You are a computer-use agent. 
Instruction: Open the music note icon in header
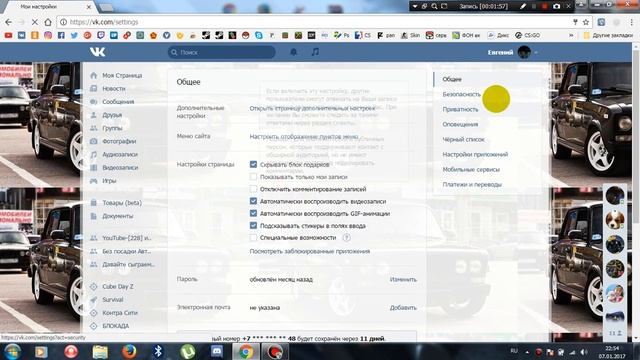click(315, 52)
